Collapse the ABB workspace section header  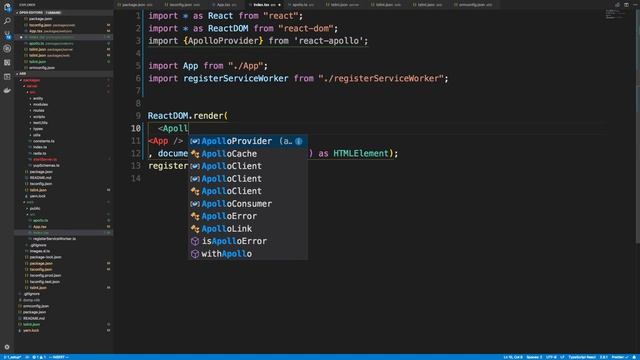64,74
